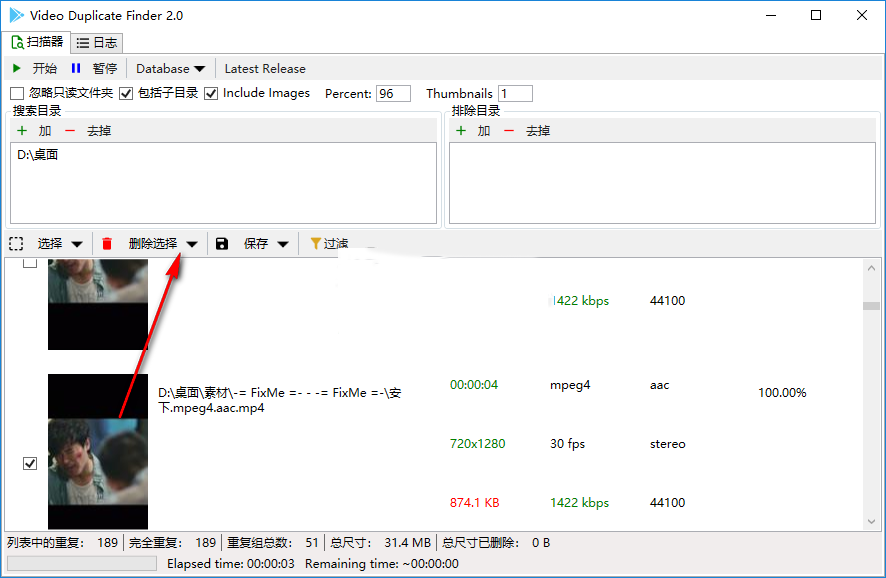Click the 保存 toolbar label
This screenshot has width=886, height=578.
click(256, 244)
